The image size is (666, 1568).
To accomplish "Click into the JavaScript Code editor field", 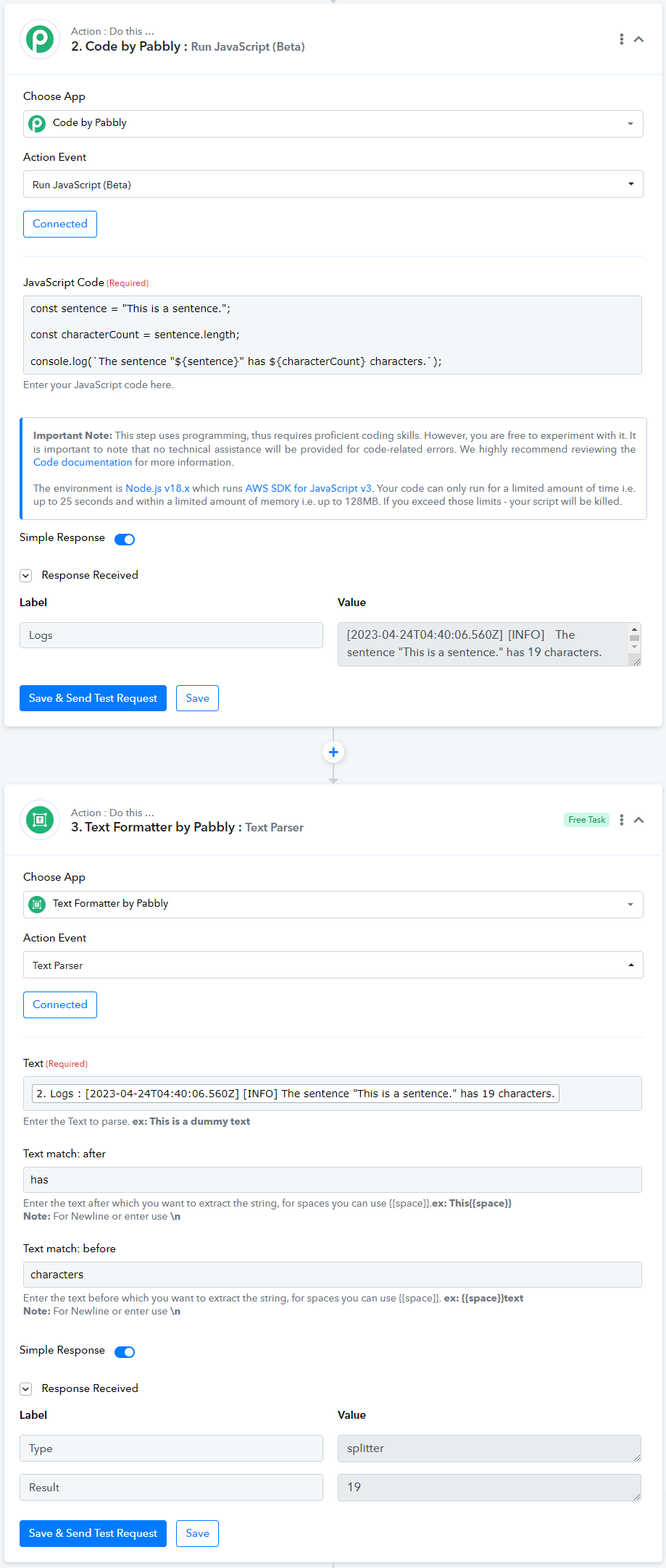I will (x=333, y=335).
